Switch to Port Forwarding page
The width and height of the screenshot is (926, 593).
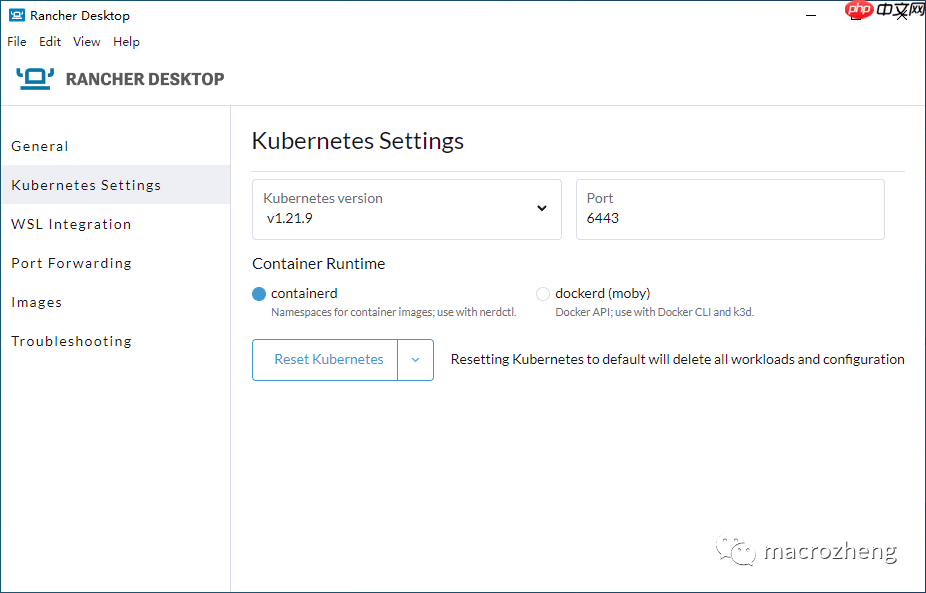click(x=71, y=263)
